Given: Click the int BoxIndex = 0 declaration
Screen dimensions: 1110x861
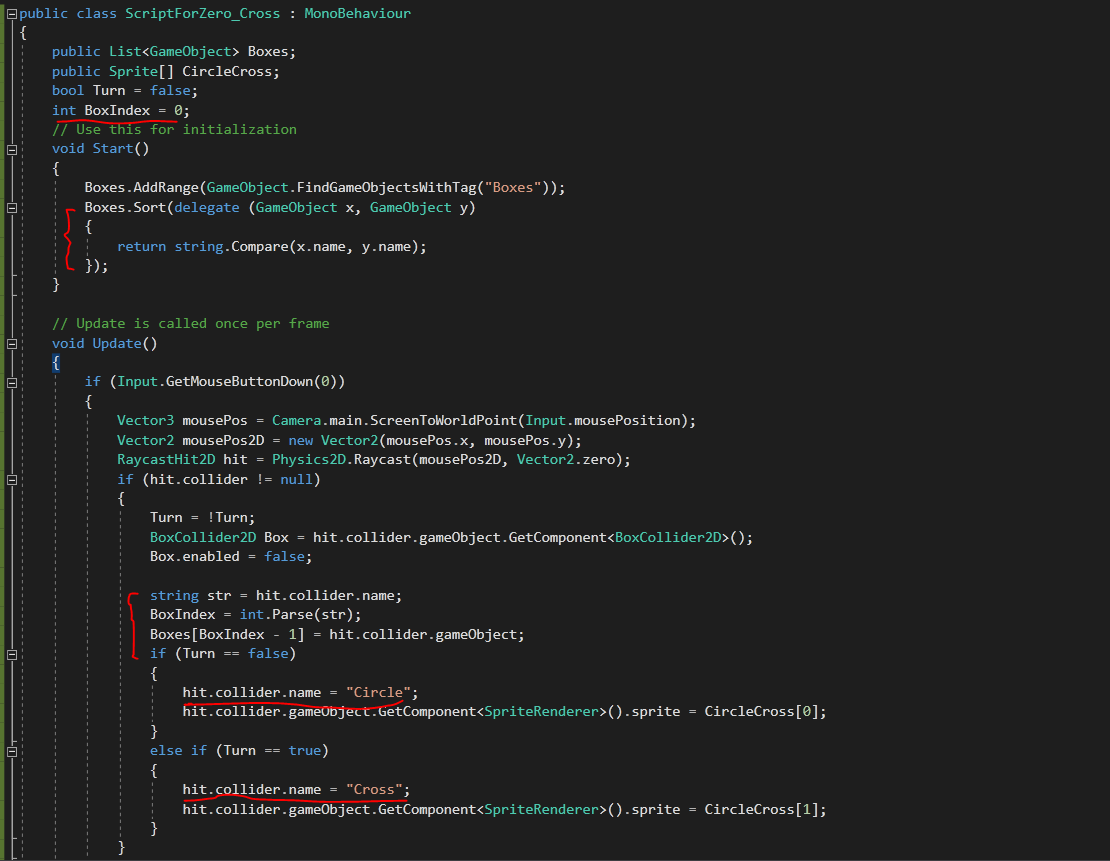Looking at the screenshot, I should [121, 110].
